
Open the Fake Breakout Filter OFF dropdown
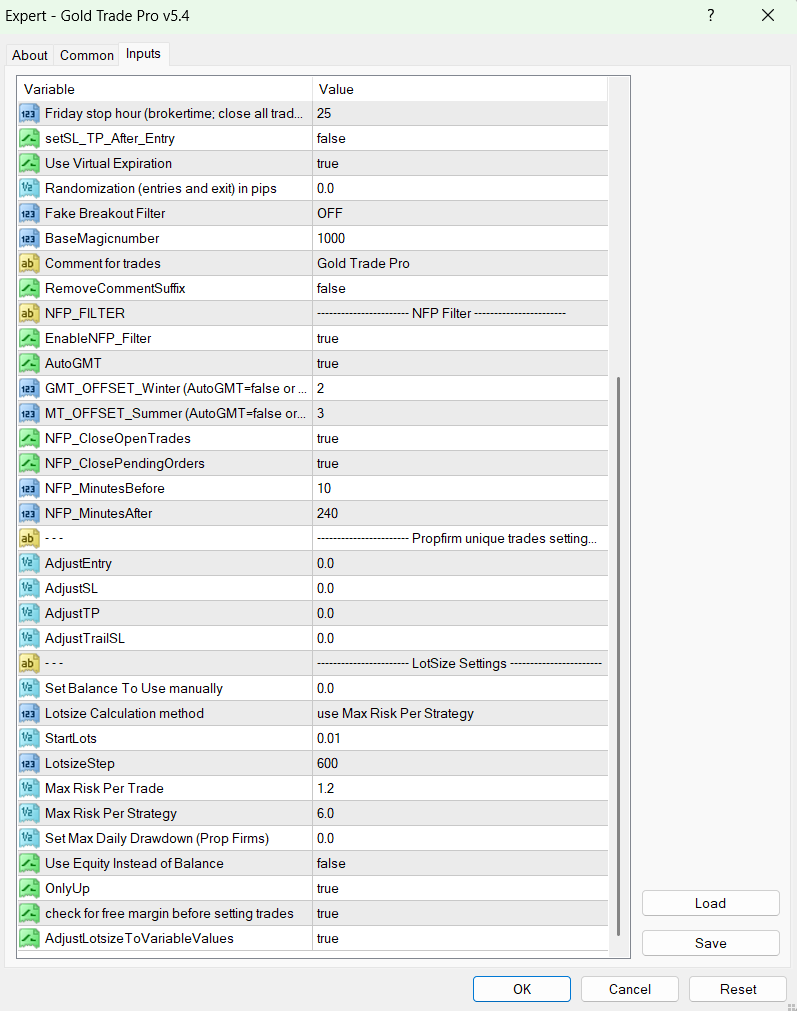tap(459, 213)
